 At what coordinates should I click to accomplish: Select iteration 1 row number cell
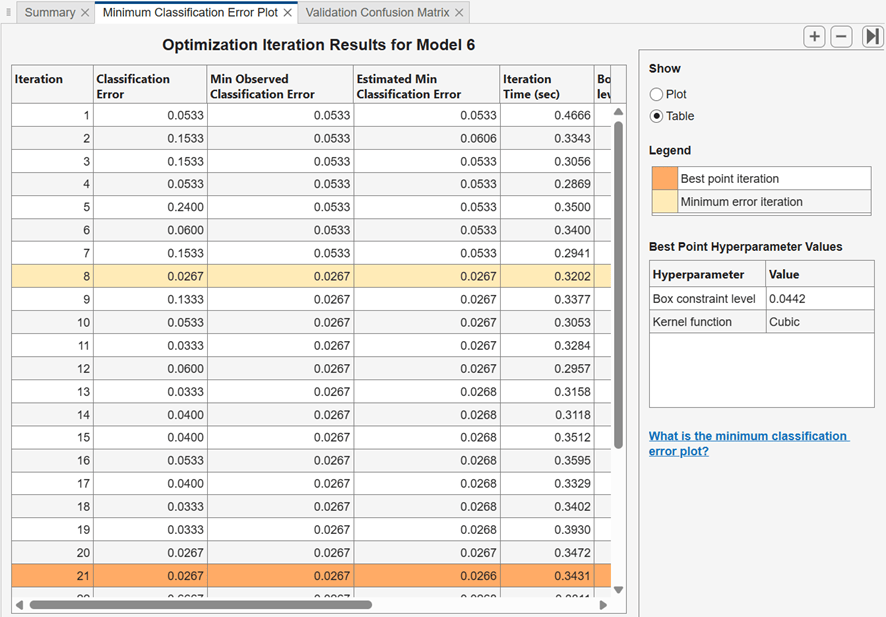(53, 115)
